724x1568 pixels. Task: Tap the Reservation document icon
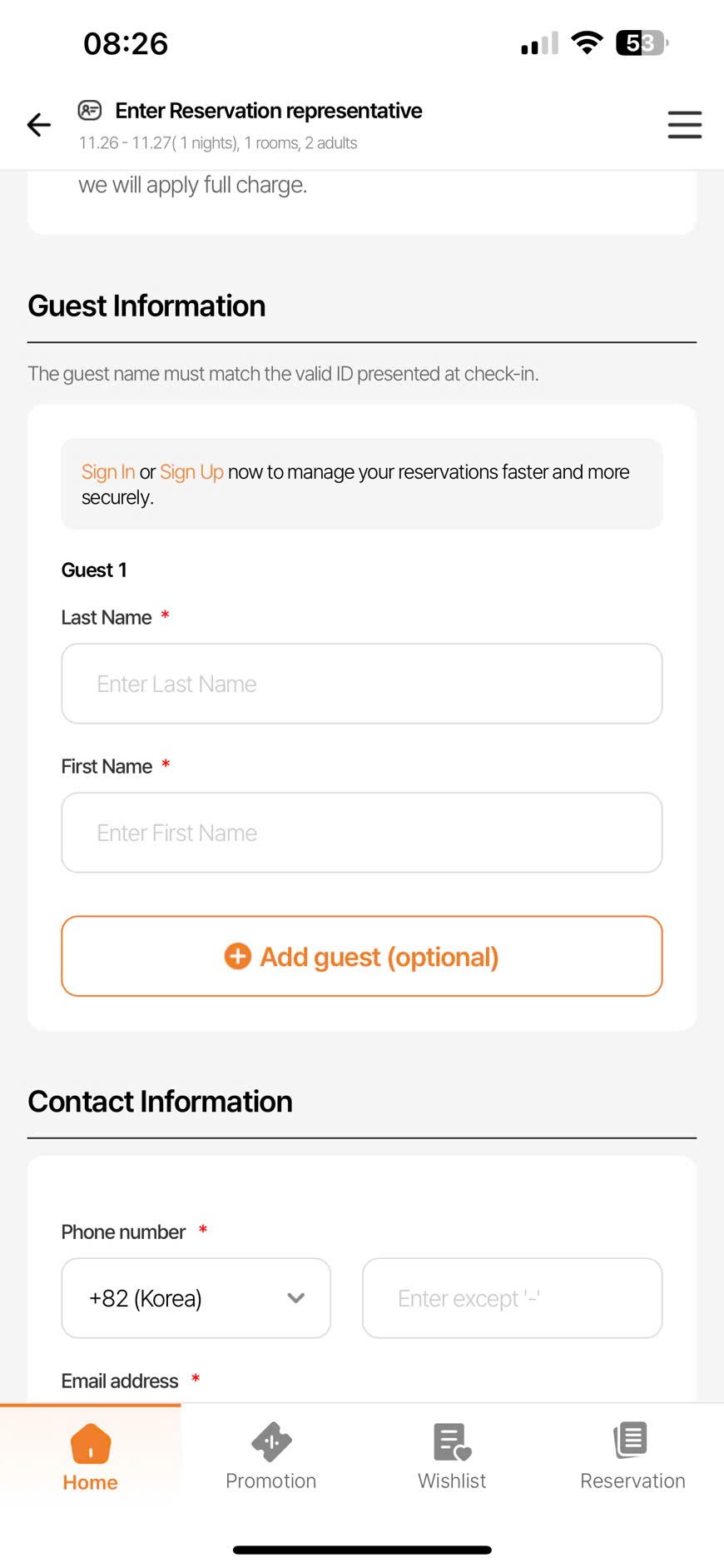click(x=632, y=1441)
